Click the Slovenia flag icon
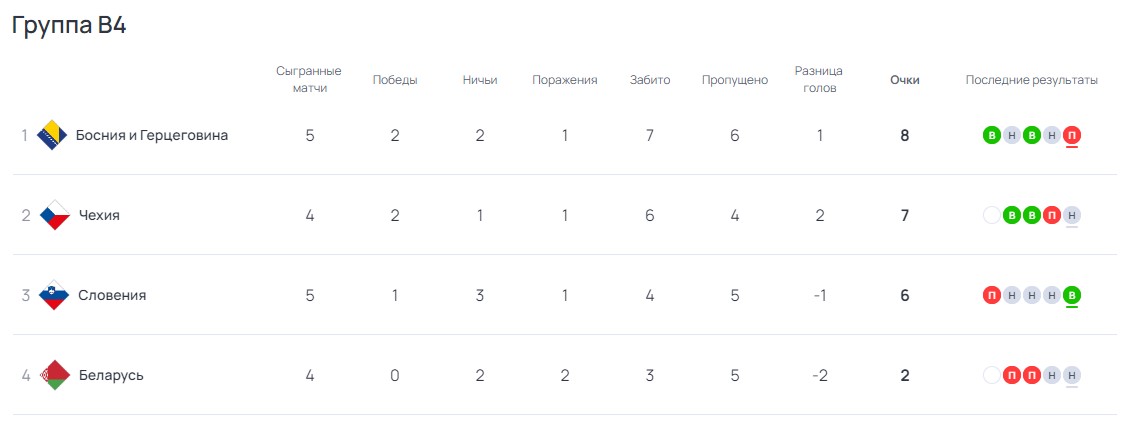The width and height of the screenshot is (1129, 436). pyautogui.click(x=54, y=295)
